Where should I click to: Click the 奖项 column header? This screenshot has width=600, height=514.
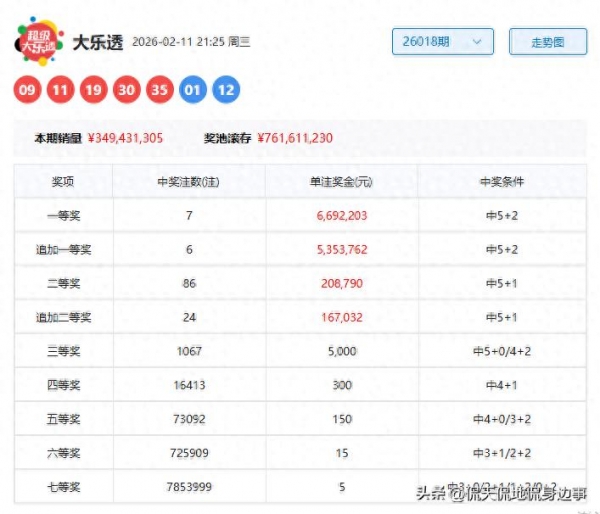point(64,182)
